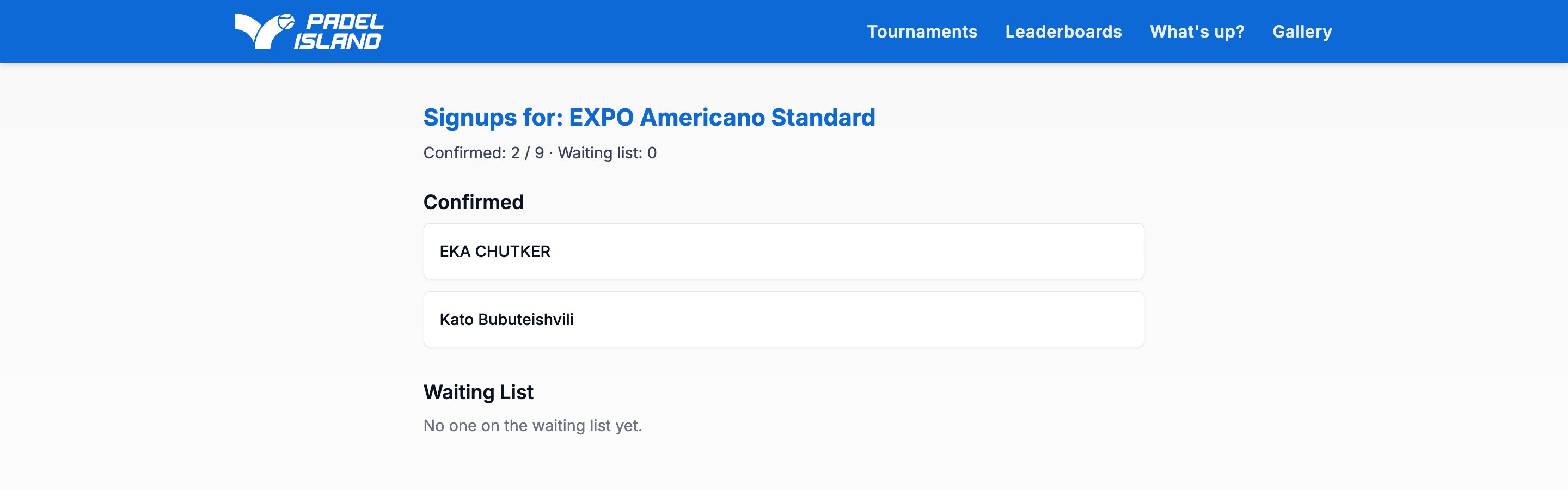Click the Padel Island logo

tap(309, 30)
